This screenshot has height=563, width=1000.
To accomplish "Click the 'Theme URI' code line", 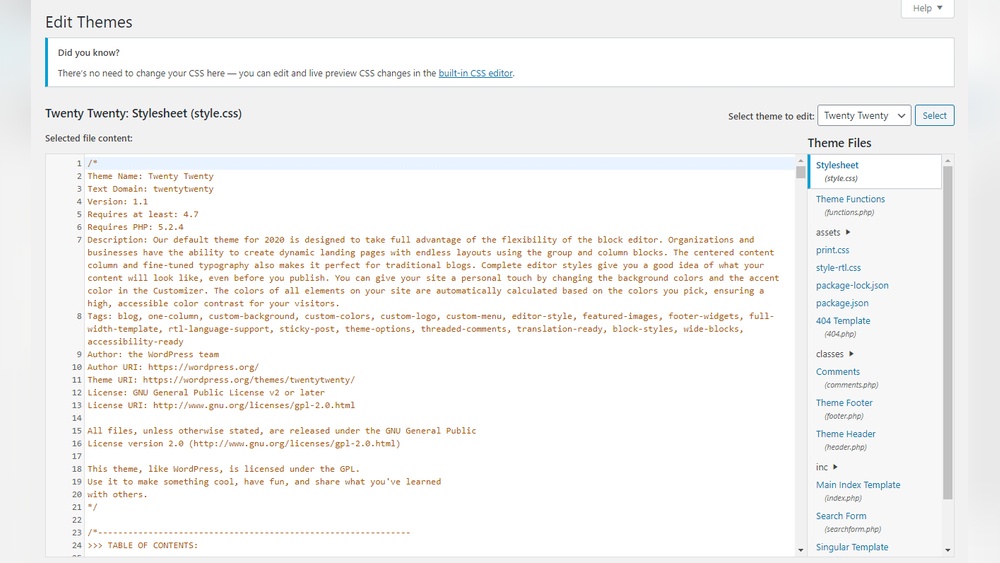I will point(221,380).
